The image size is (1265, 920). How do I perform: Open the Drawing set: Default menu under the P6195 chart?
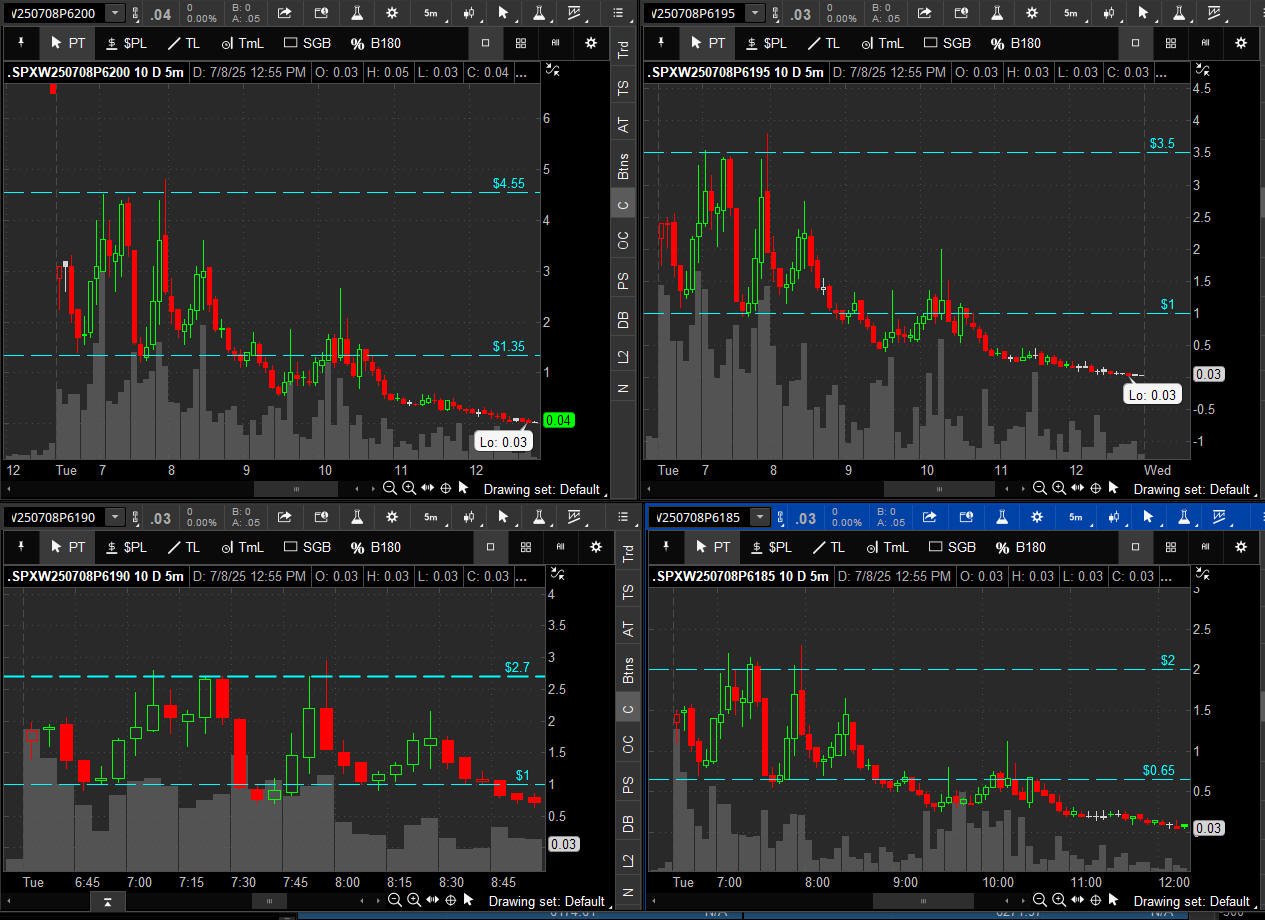(1191, 489)
